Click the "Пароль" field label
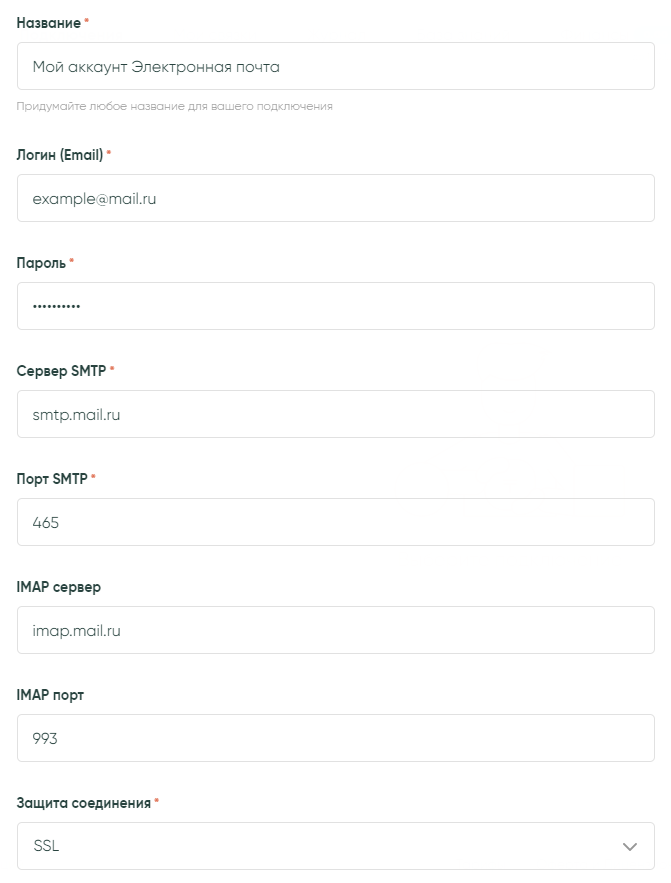671x883 pixels. coord(41,263)
